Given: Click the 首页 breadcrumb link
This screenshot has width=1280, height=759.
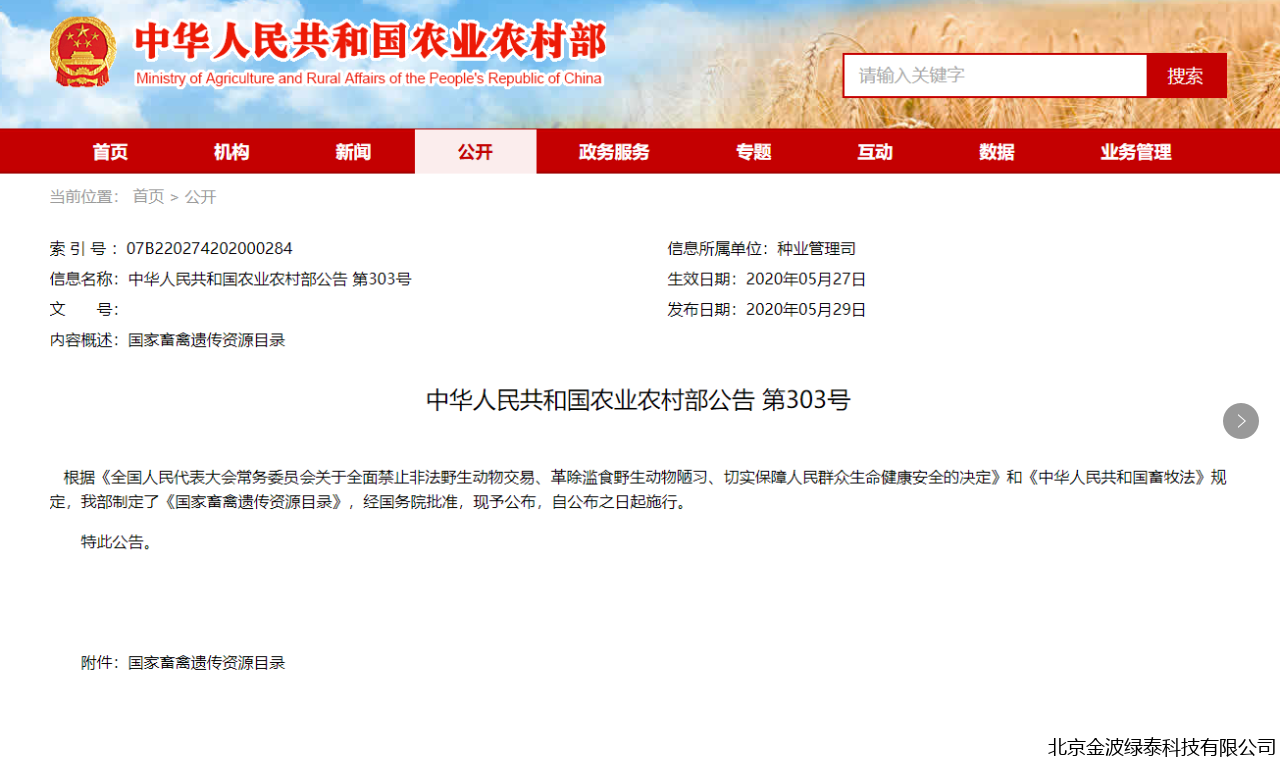Looking at the screenshot, I should [x=147, y=196].
